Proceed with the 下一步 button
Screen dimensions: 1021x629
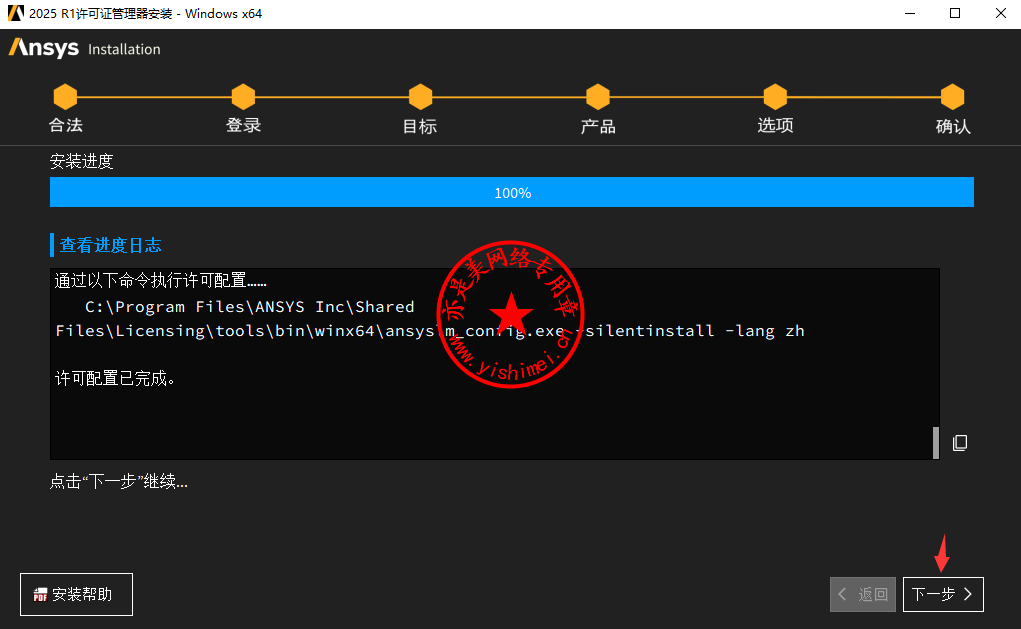pyautogui.click(x=943, y=594)
